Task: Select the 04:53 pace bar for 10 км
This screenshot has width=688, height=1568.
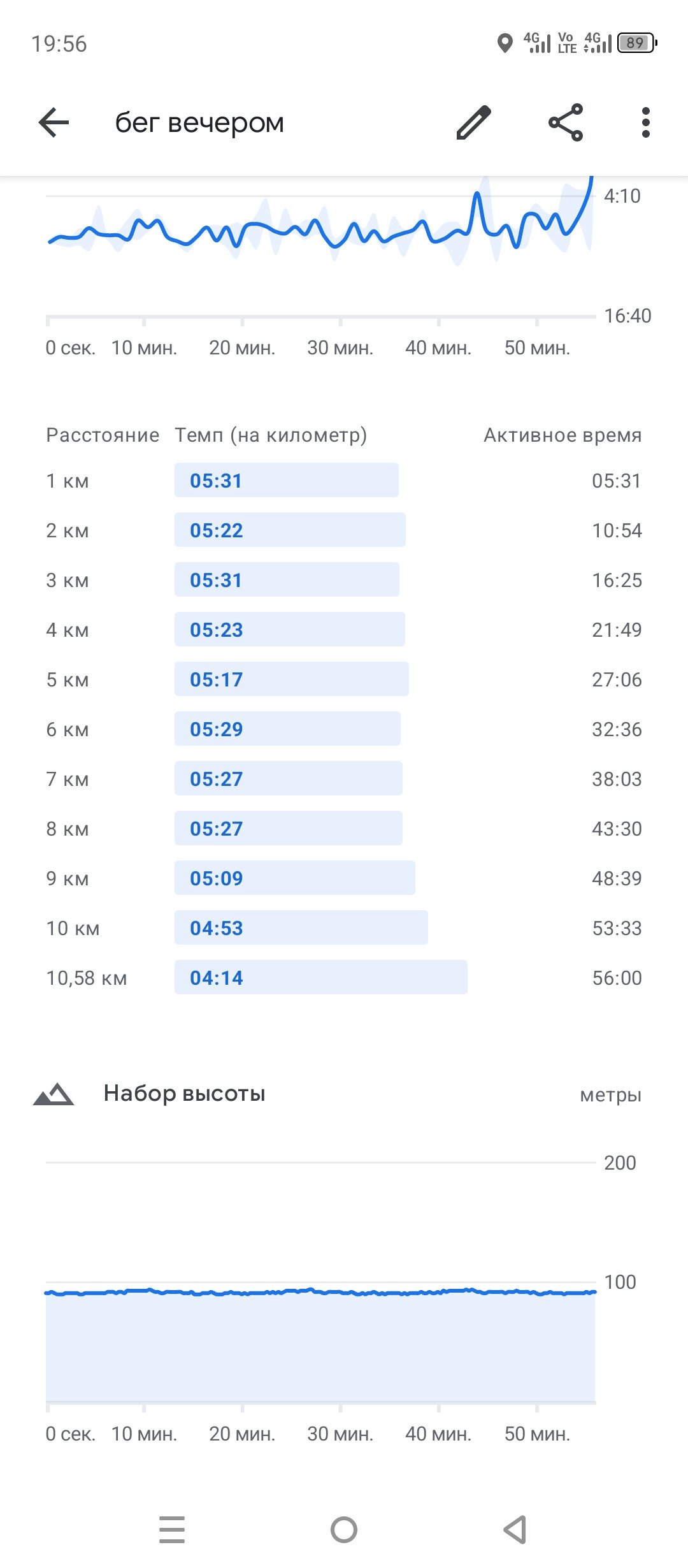Action: [x=301, y=927]
